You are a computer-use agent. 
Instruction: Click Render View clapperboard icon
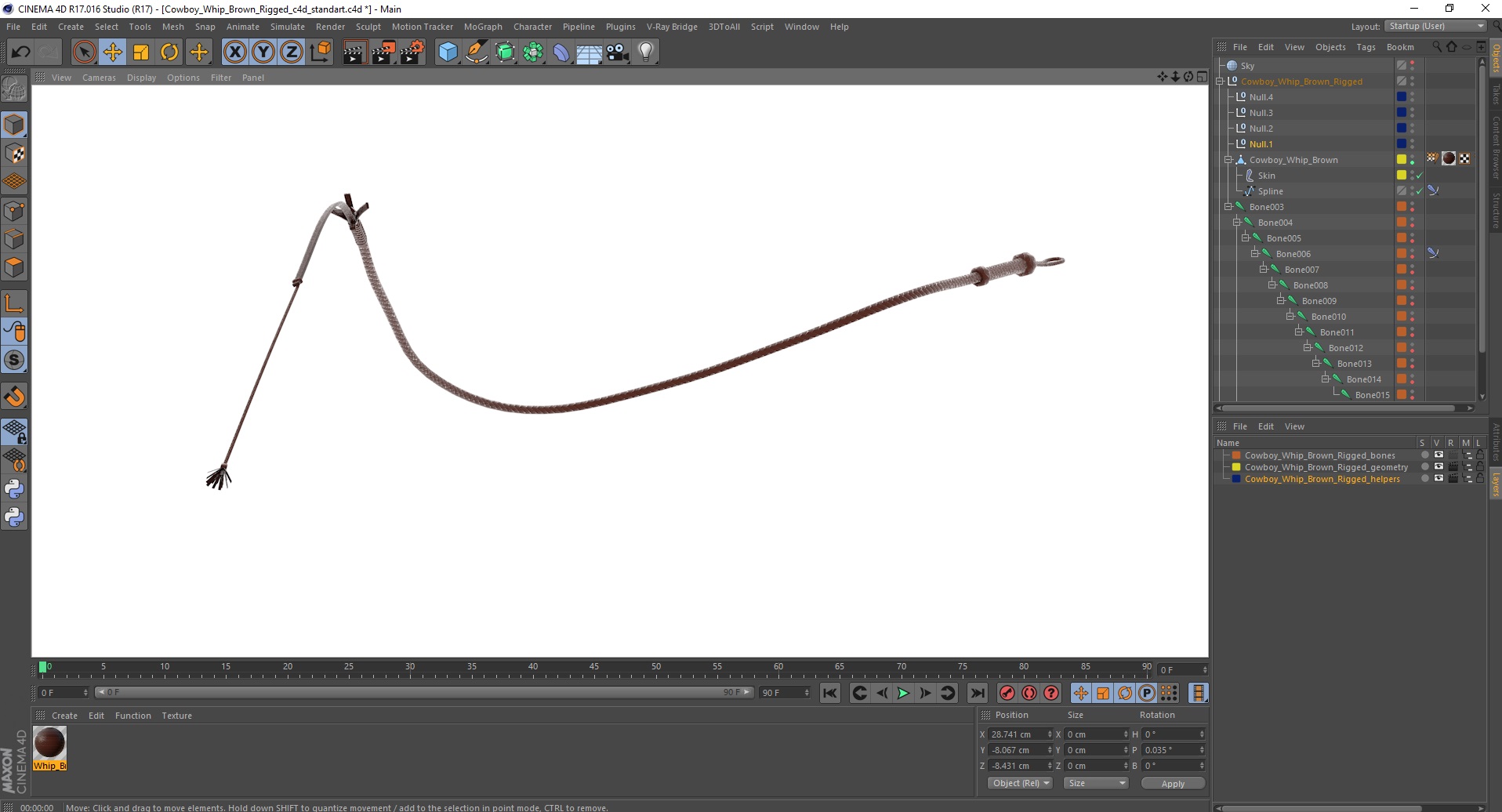[354, 53]
